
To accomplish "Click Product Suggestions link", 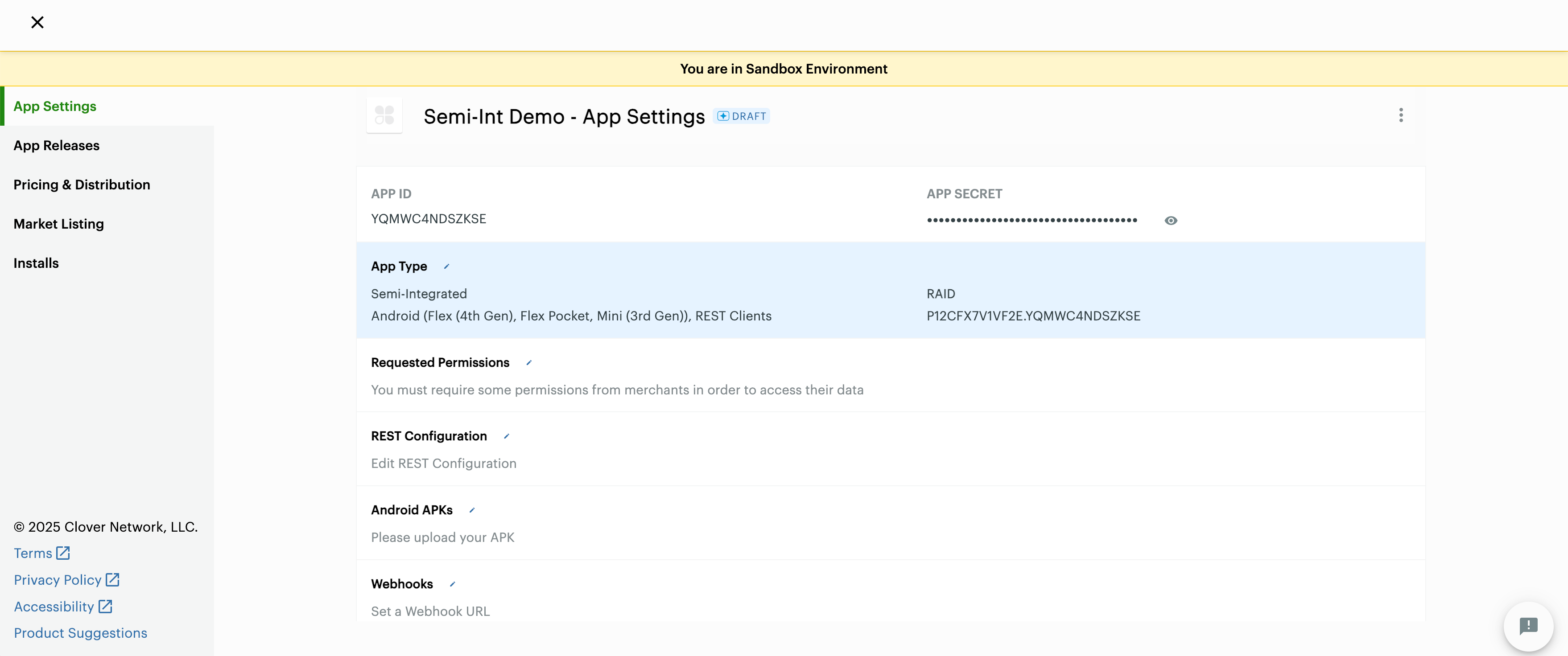I will (80, 633).
